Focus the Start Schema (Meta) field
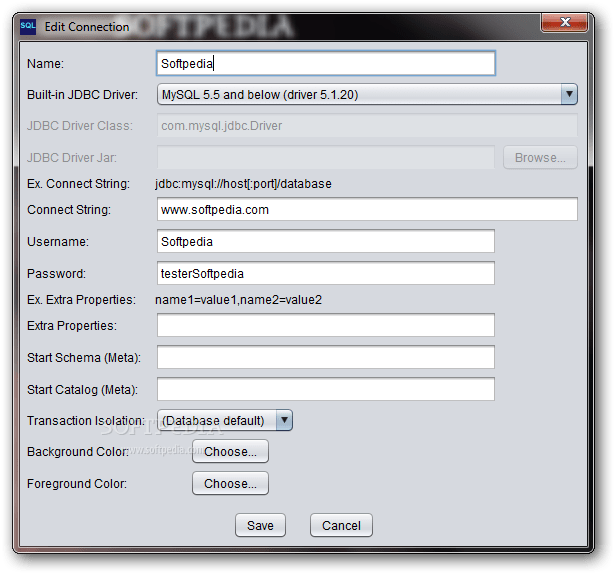The image size is (615, 574). [x=326, y=357]
